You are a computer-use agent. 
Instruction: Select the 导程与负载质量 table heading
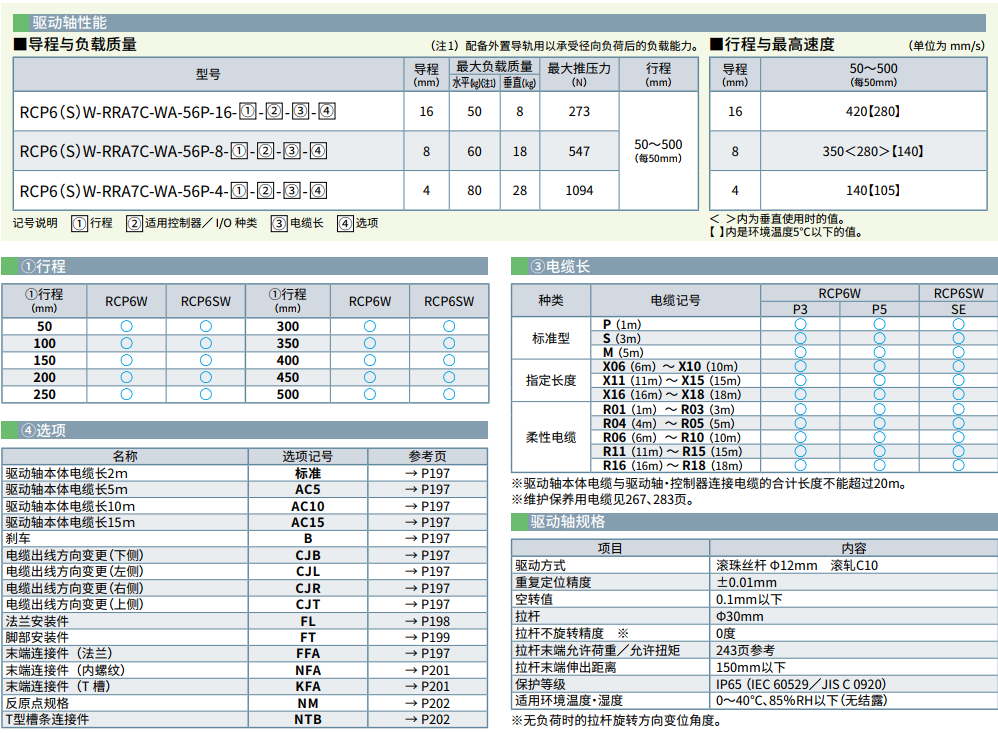pos(76,45)
